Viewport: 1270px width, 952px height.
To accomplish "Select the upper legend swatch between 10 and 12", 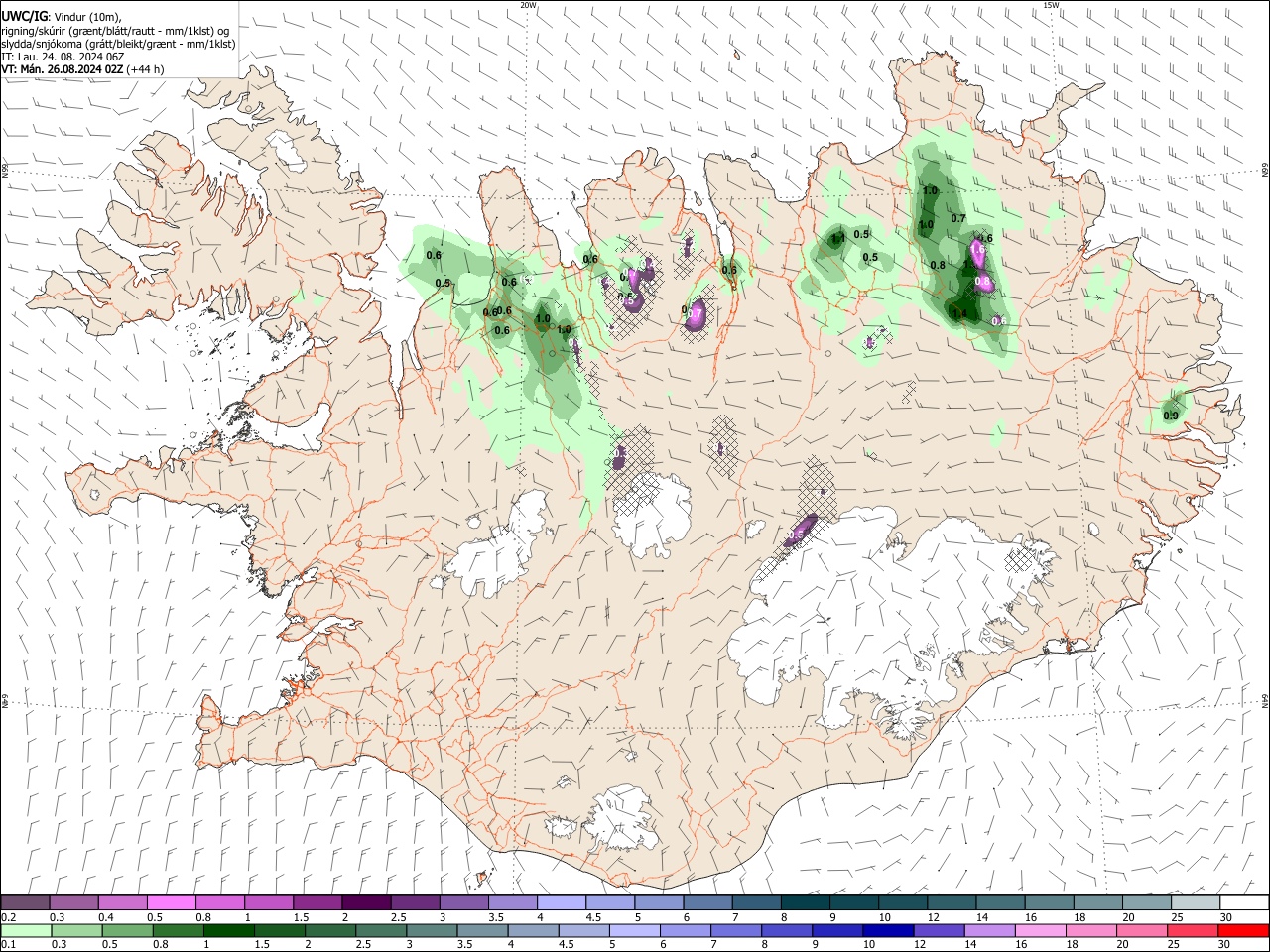I will pyautogui.click(x=903, y=902).
